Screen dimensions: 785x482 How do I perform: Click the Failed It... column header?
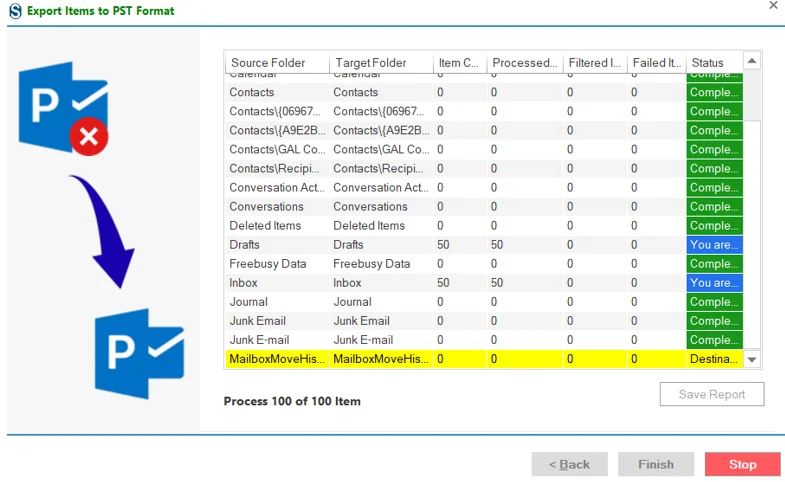(x=656, y=63)
